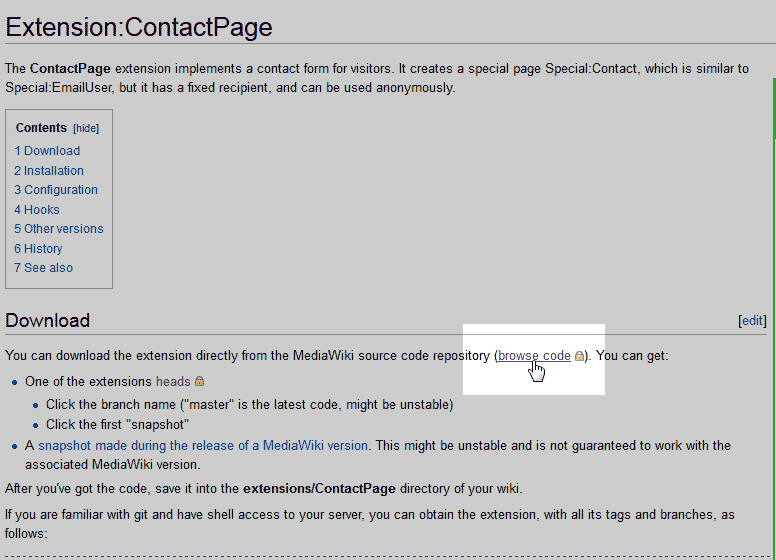Click History in the table of contents
This screenshot has height=560, width=776.
(x=38, y=249)
